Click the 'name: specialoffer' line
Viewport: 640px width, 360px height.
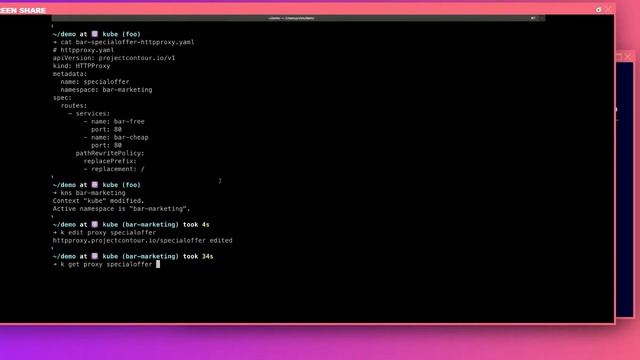click(95, 82)
